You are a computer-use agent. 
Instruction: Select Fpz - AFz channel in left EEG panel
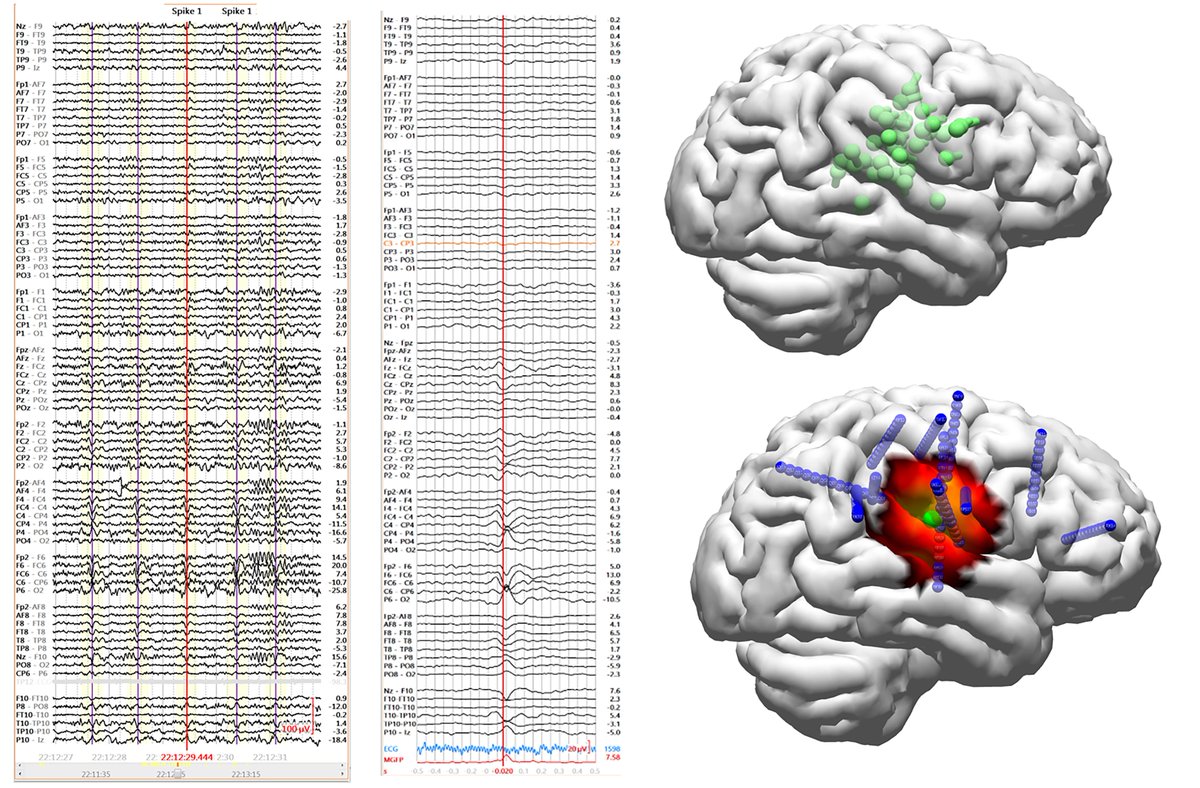(x=32, y=350)
